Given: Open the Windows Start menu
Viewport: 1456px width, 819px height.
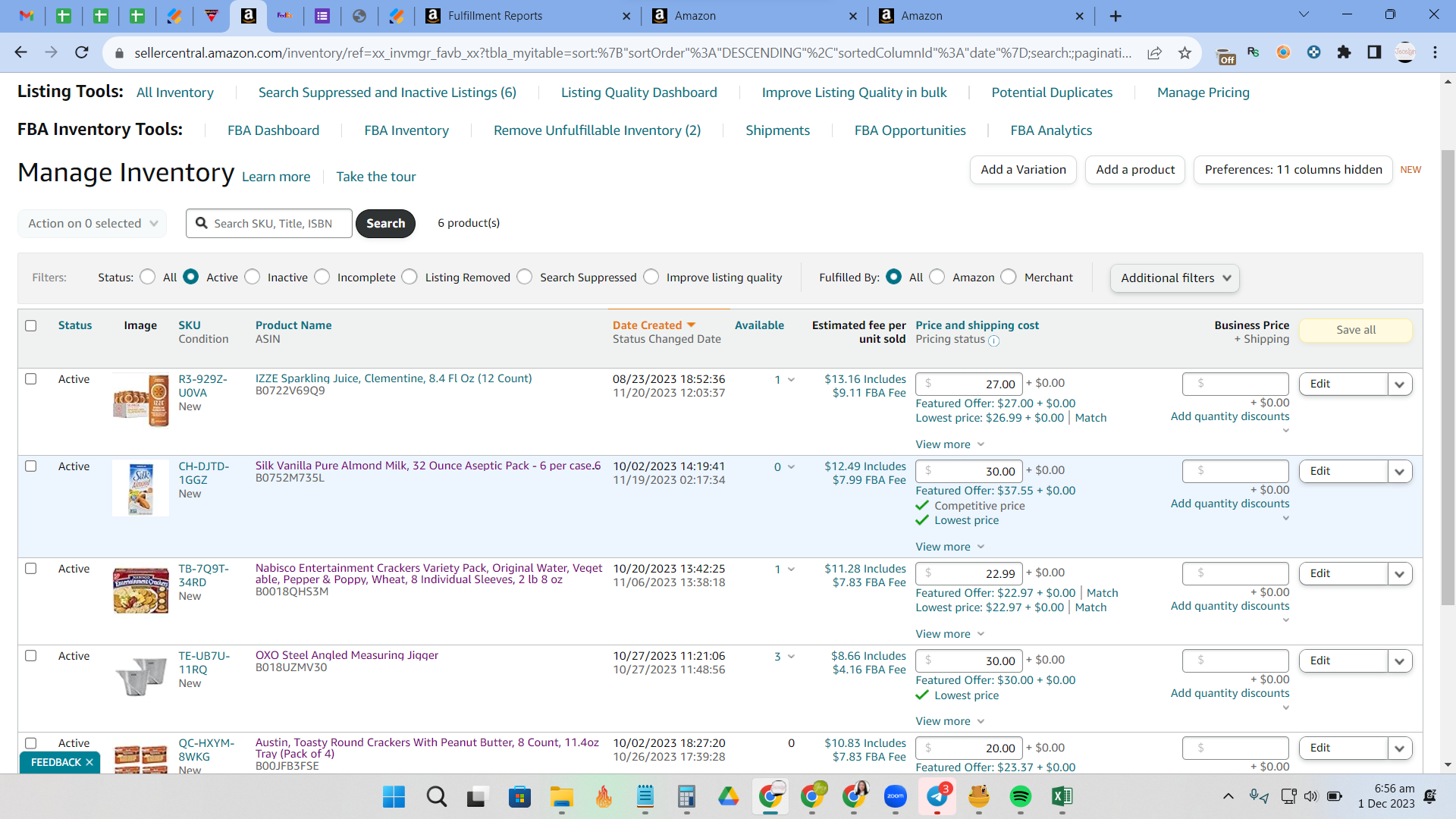Looking at the screenshot, I should (394, 796).
